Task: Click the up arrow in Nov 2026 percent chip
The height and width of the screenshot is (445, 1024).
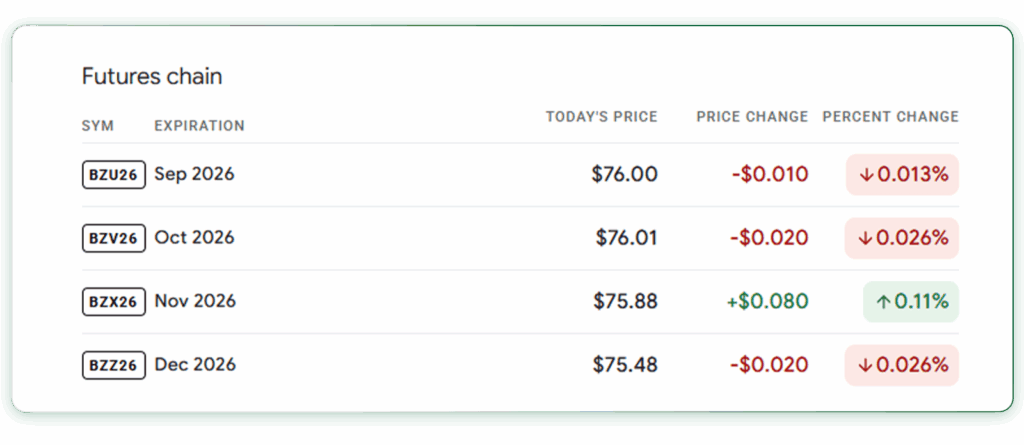Action: point(883,302)
